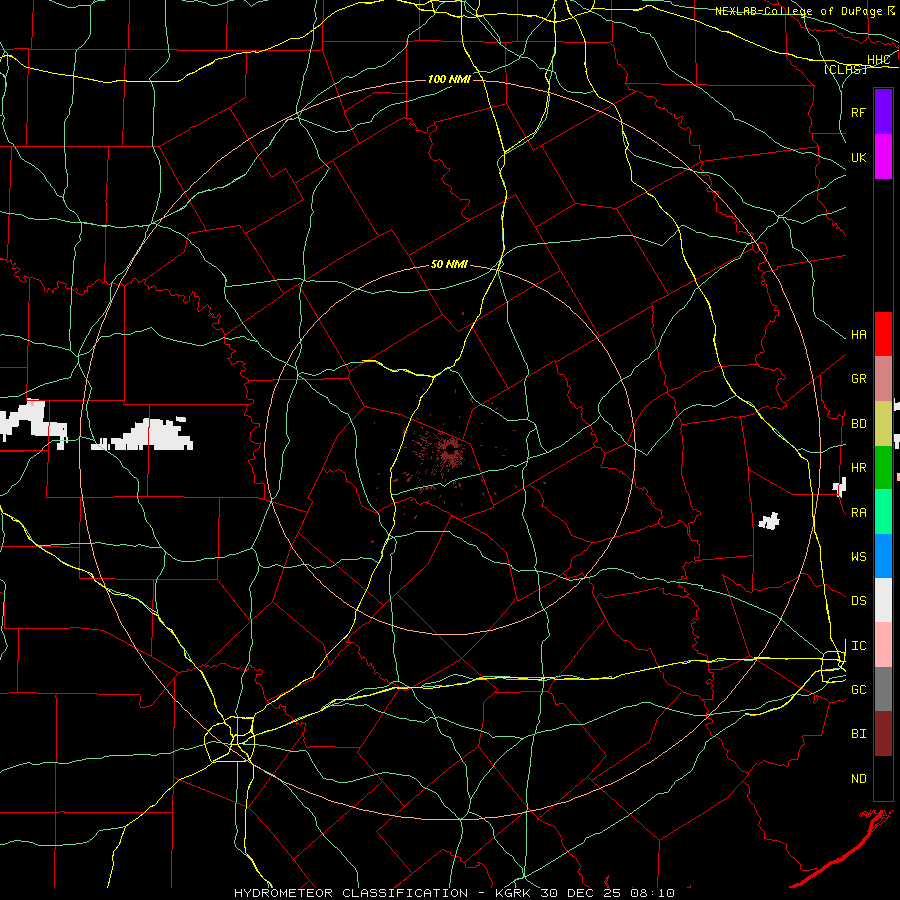Click the white DS legend swatch
The image size is (900, 900).
tap(883, 600)
